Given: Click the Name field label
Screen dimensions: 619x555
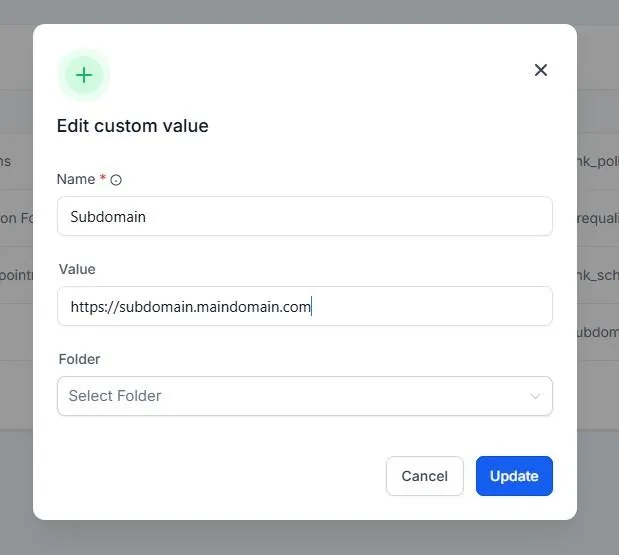Looking at the screenshot, I should (76, 179).
